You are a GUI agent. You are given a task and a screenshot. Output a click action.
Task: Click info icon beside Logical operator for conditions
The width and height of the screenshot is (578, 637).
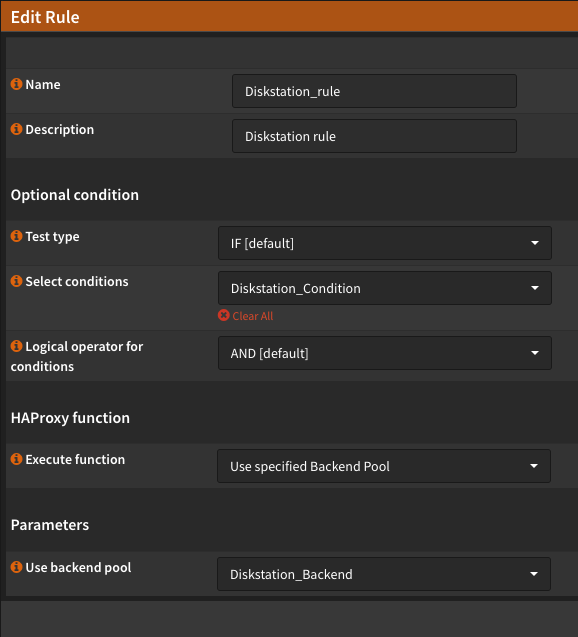[x=16, y=346]
